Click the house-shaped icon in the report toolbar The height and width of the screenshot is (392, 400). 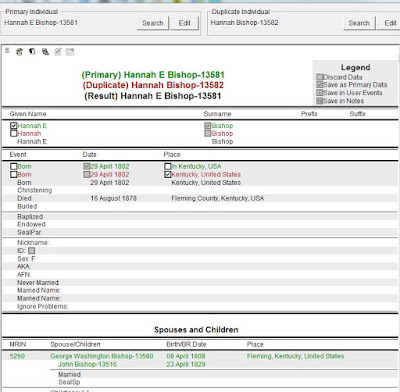coord(19,52)
